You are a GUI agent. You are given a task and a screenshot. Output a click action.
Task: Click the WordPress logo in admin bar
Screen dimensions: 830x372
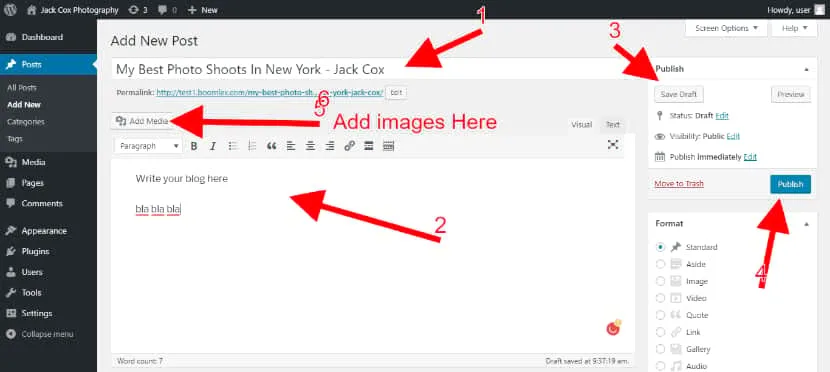click(11, 10)
